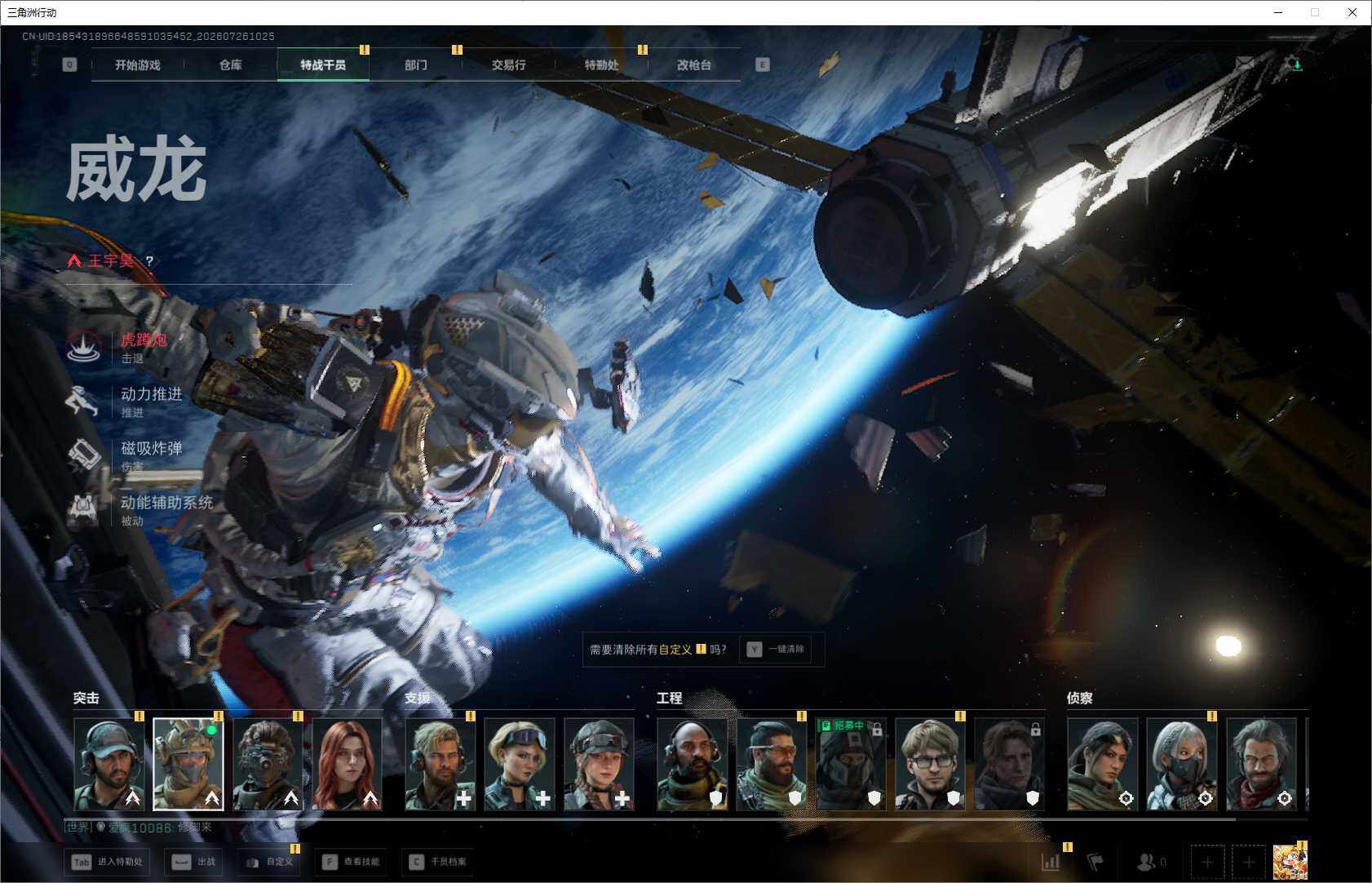This screenshot has width=1372, height=883.
Task: Open the 特战干员 tab
Action: [x=323, y=64]
